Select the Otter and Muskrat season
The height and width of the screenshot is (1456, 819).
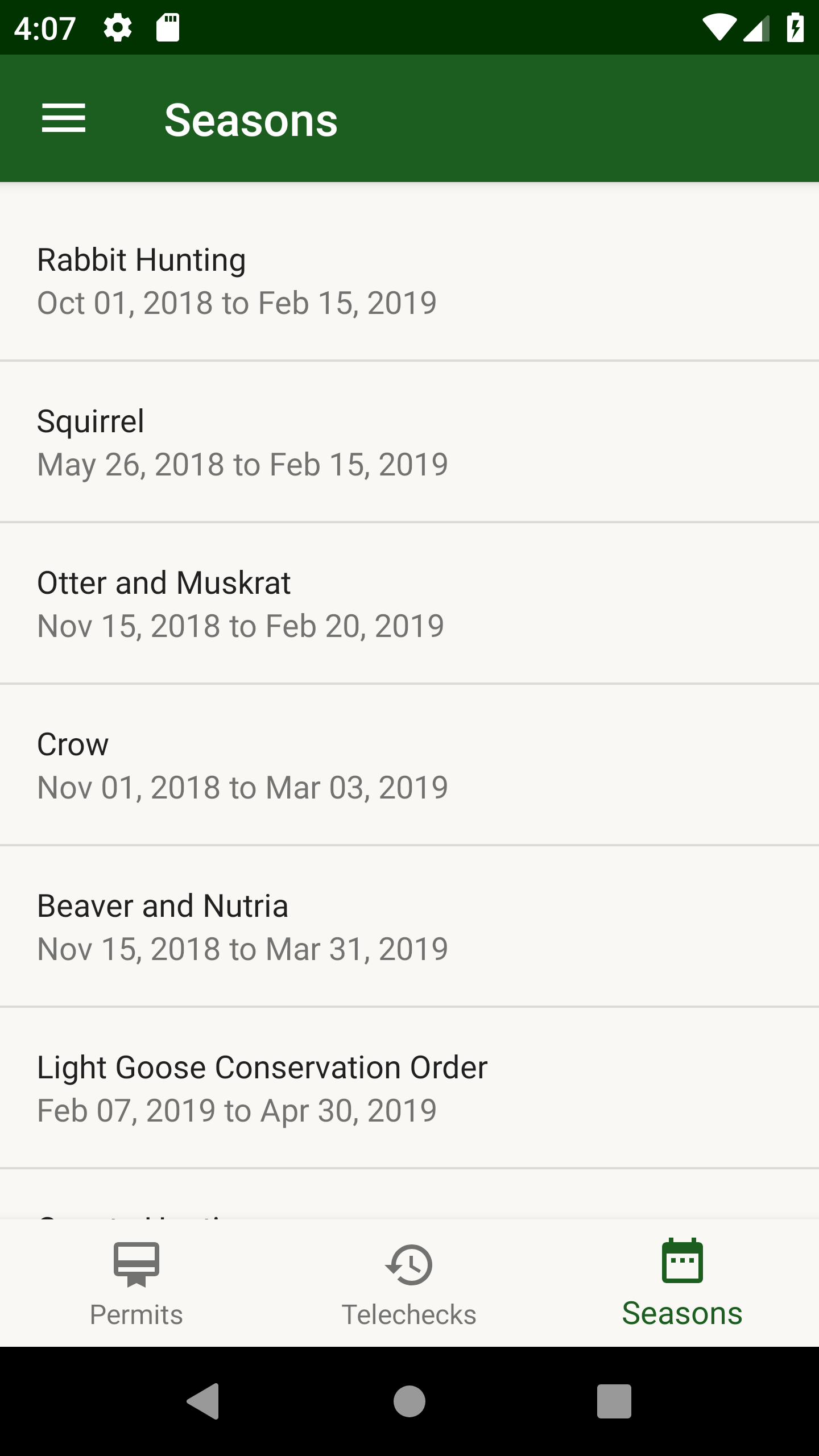[x=409, y=603]
